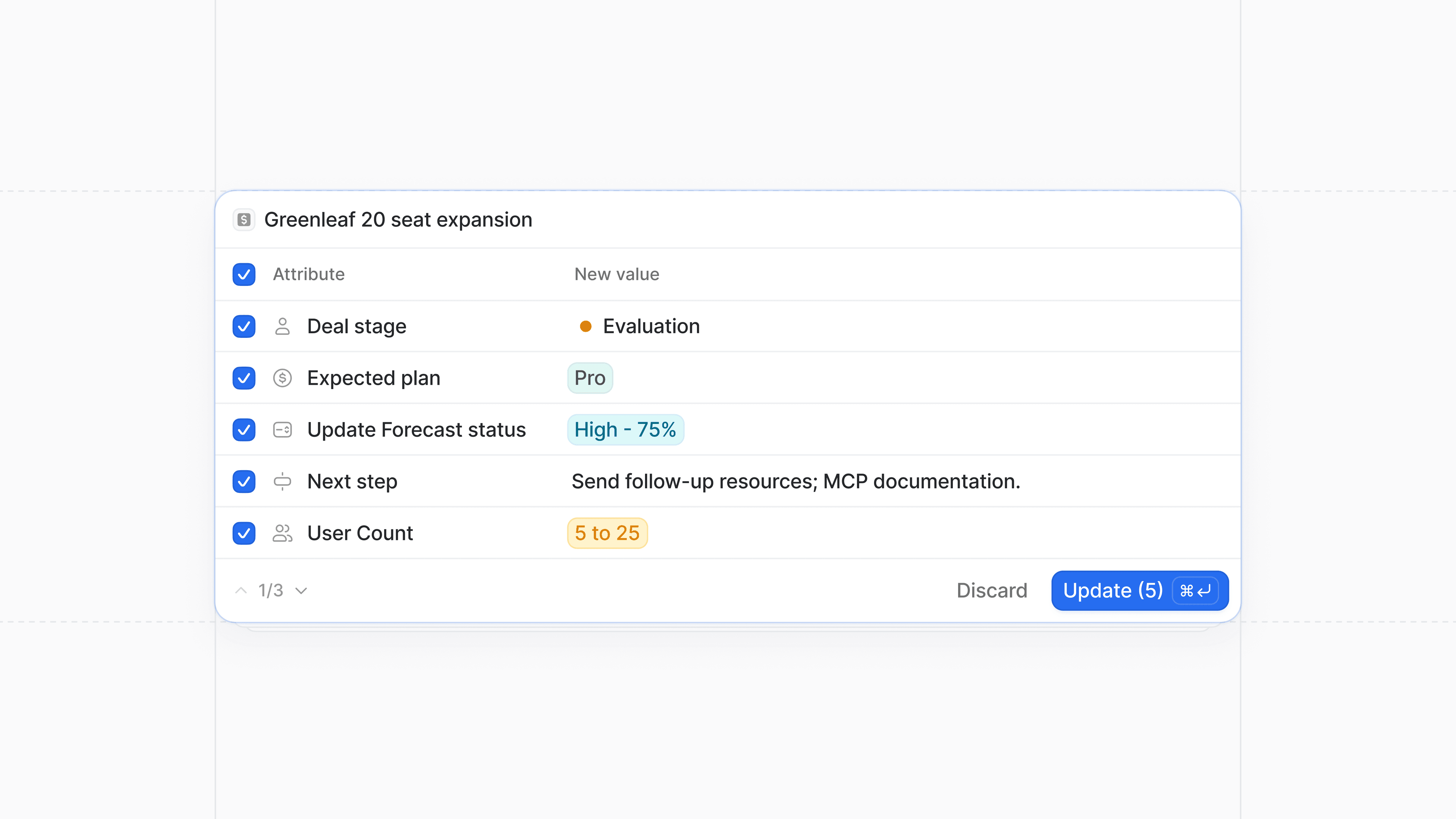Go to previous suggestion with up chevron

click(241, 591)
